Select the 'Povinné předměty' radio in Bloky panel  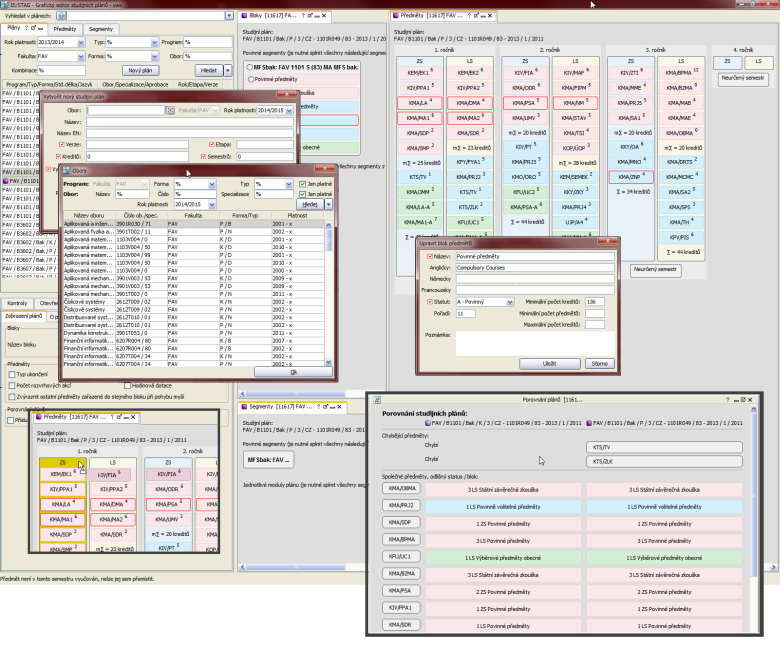click(251, 80)
